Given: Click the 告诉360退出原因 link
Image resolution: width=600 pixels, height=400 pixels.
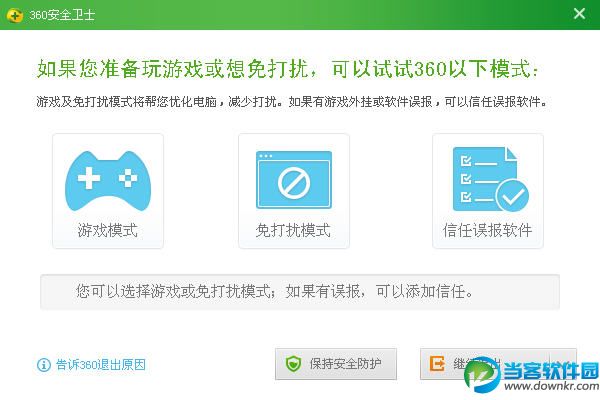Looking at the screenshot, I should click(x=101, y=365).
